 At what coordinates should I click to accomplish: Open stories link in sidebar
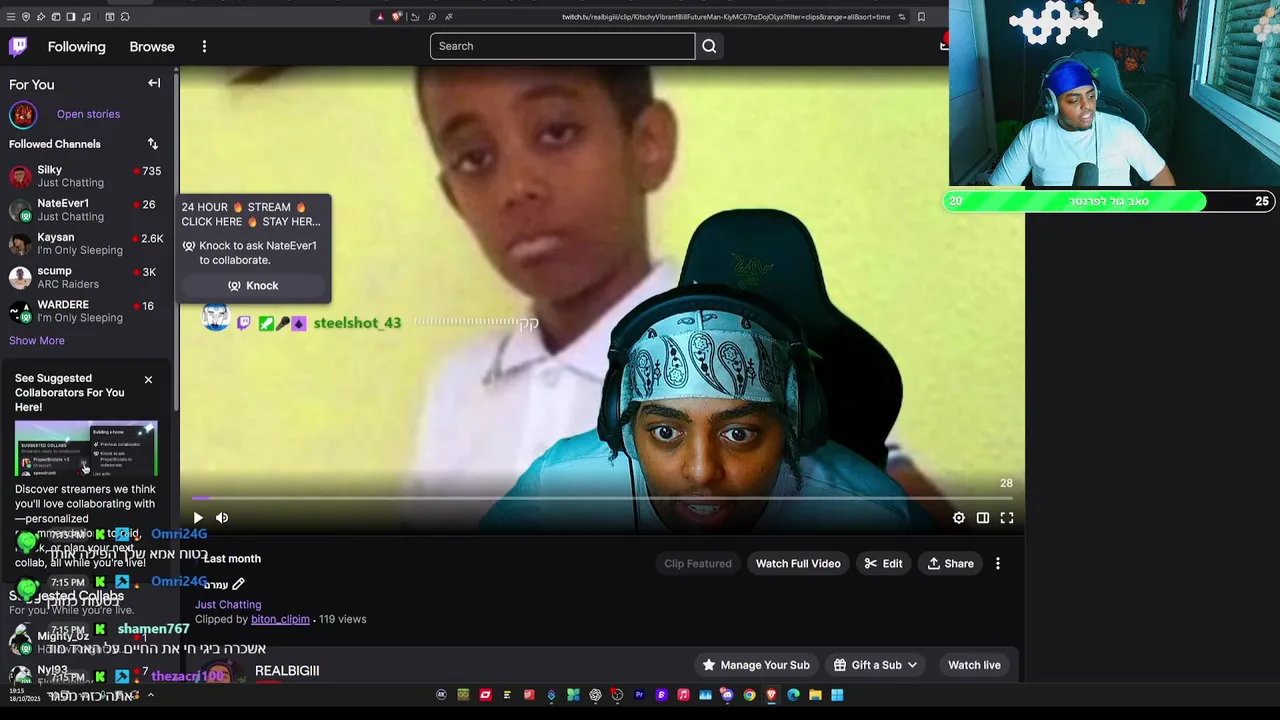tap(88, 114)
